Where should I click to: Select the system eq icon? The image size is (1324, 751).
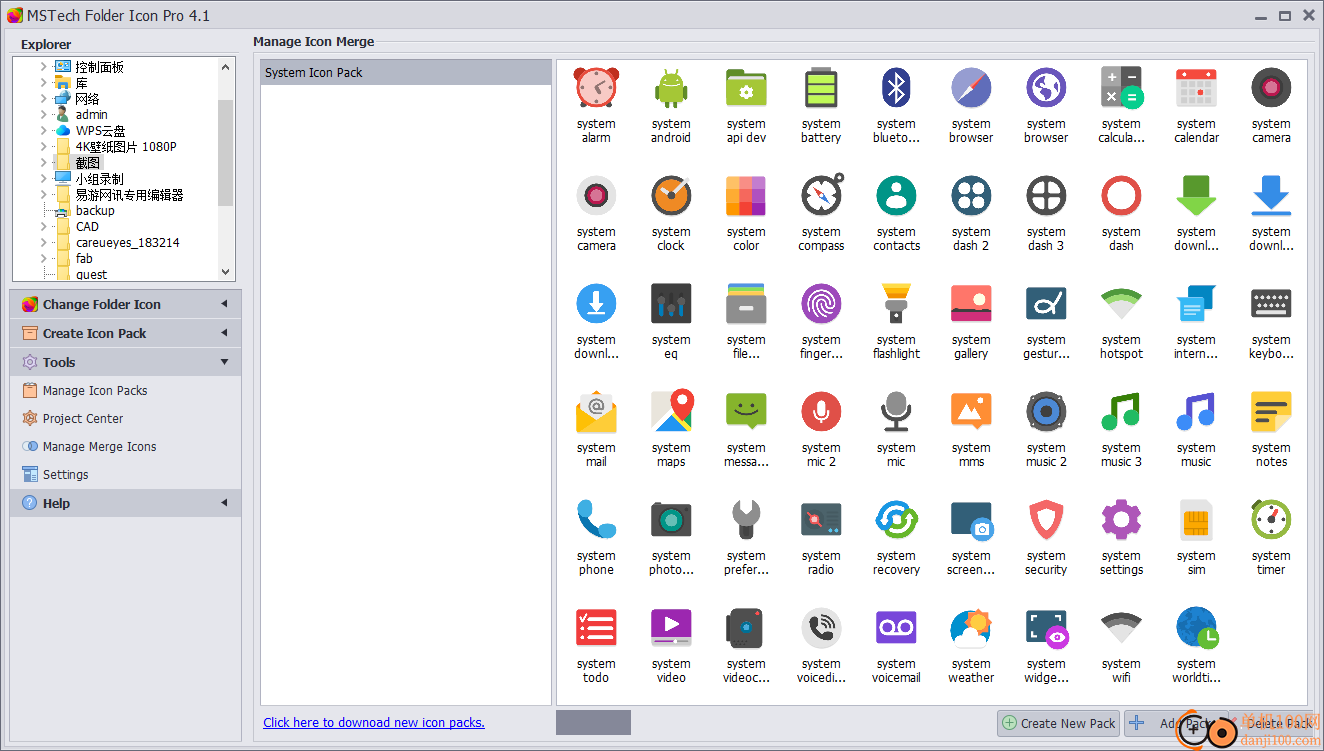tap(671, 304)
